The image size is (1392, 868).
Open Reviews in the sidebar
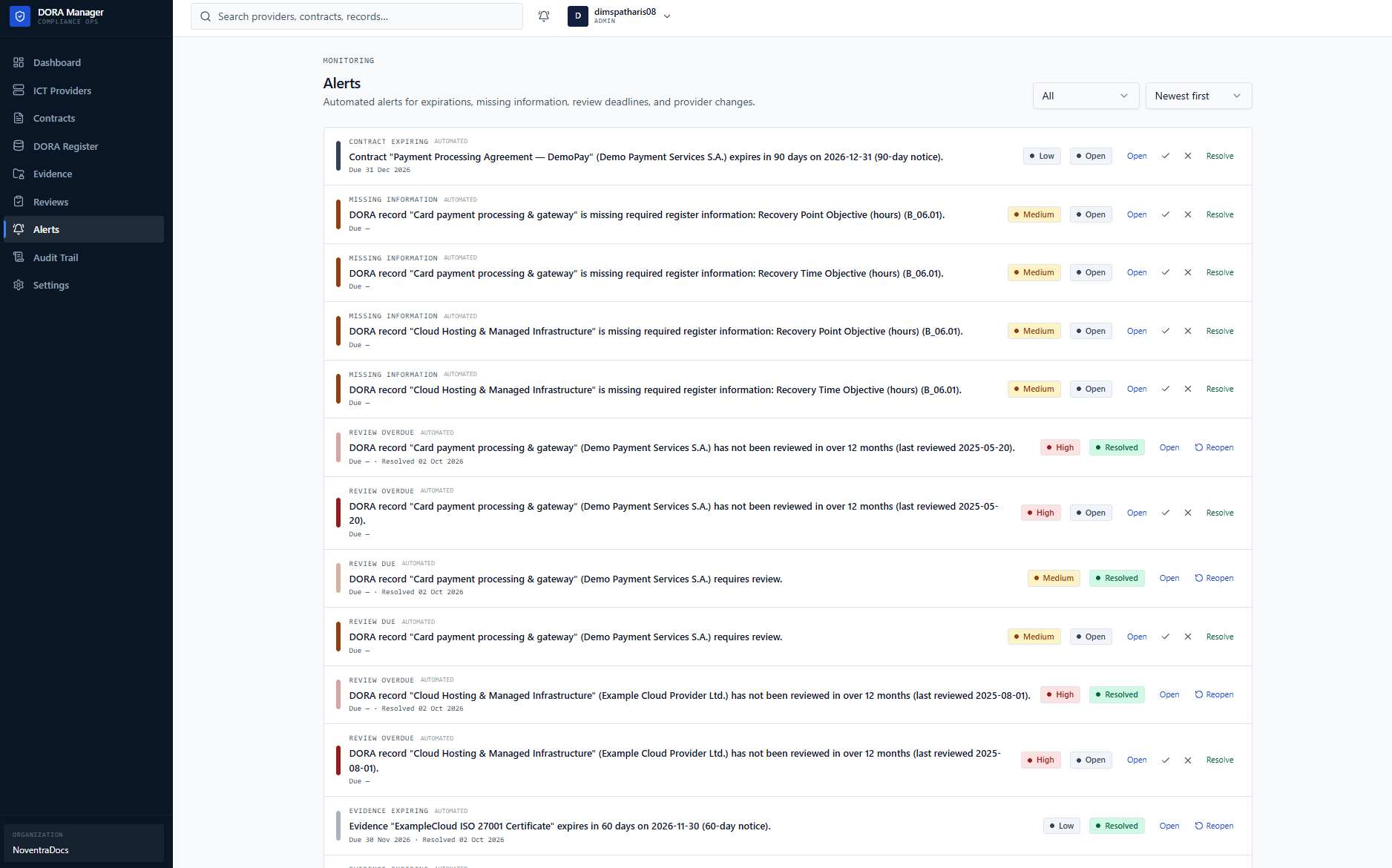84,202
